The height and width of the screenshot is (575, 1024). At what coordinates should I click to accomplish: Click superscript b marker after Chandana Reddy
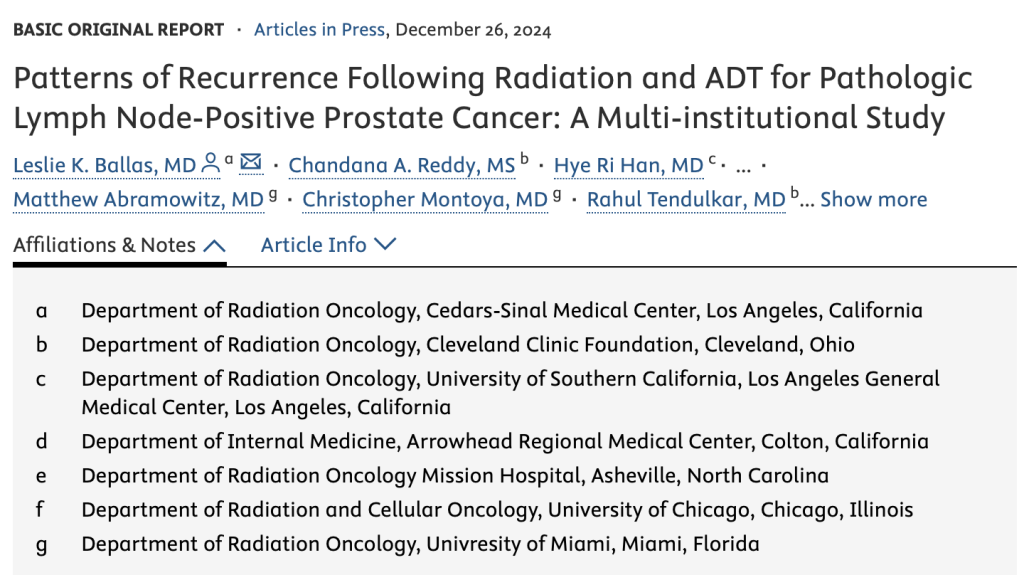524,158
